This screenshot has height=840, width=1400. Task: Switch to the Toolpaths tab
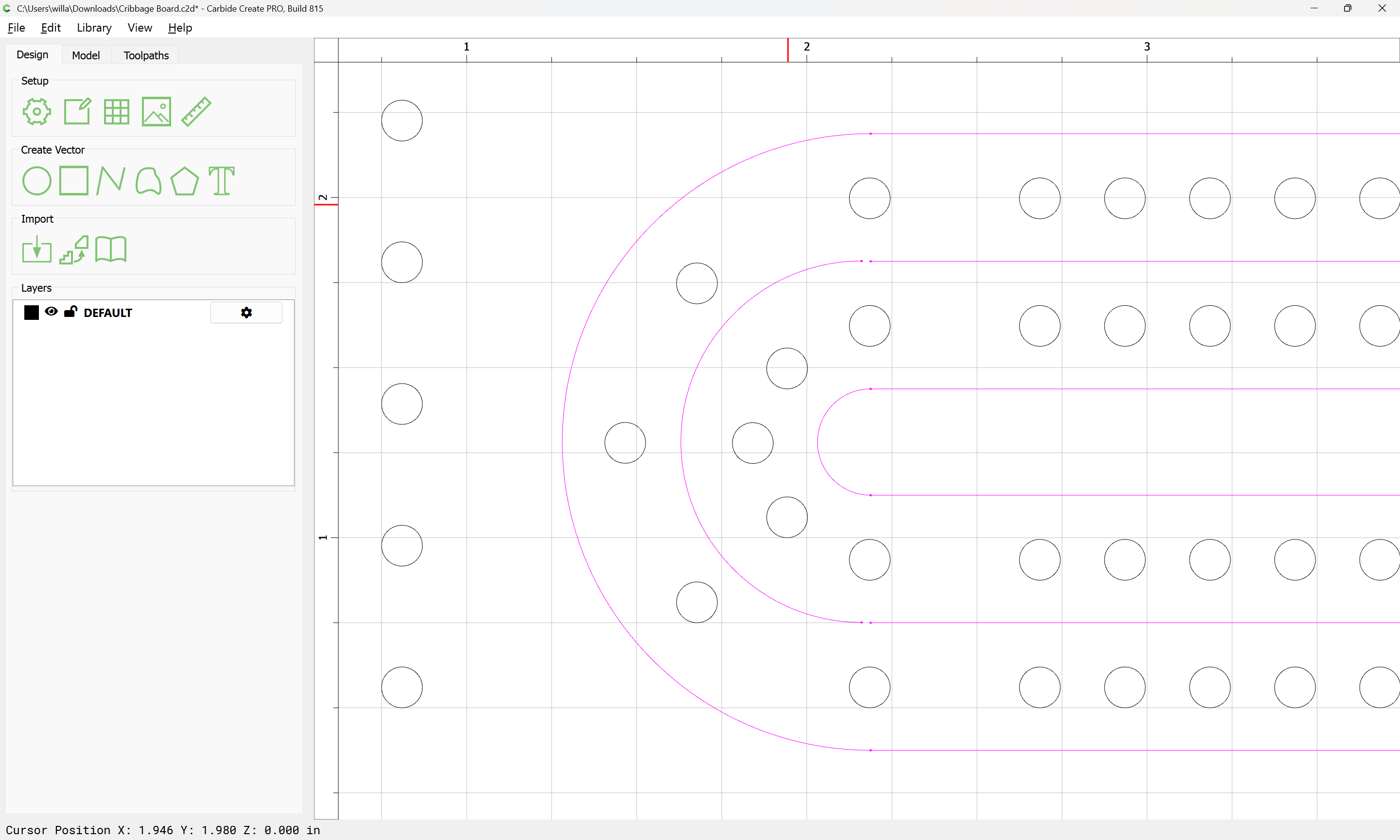146,55
